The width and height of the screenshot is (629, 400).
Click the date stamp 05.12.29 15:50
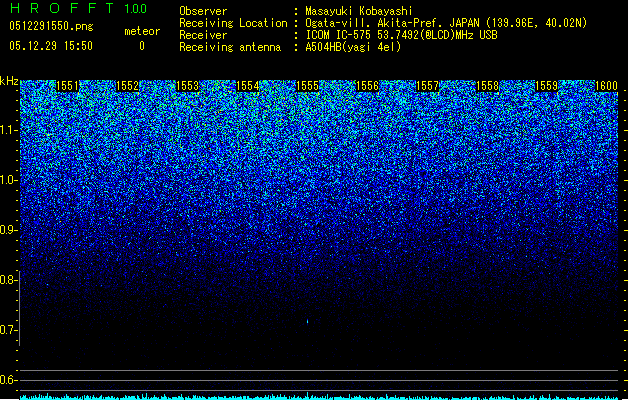[x=51, y=46]
